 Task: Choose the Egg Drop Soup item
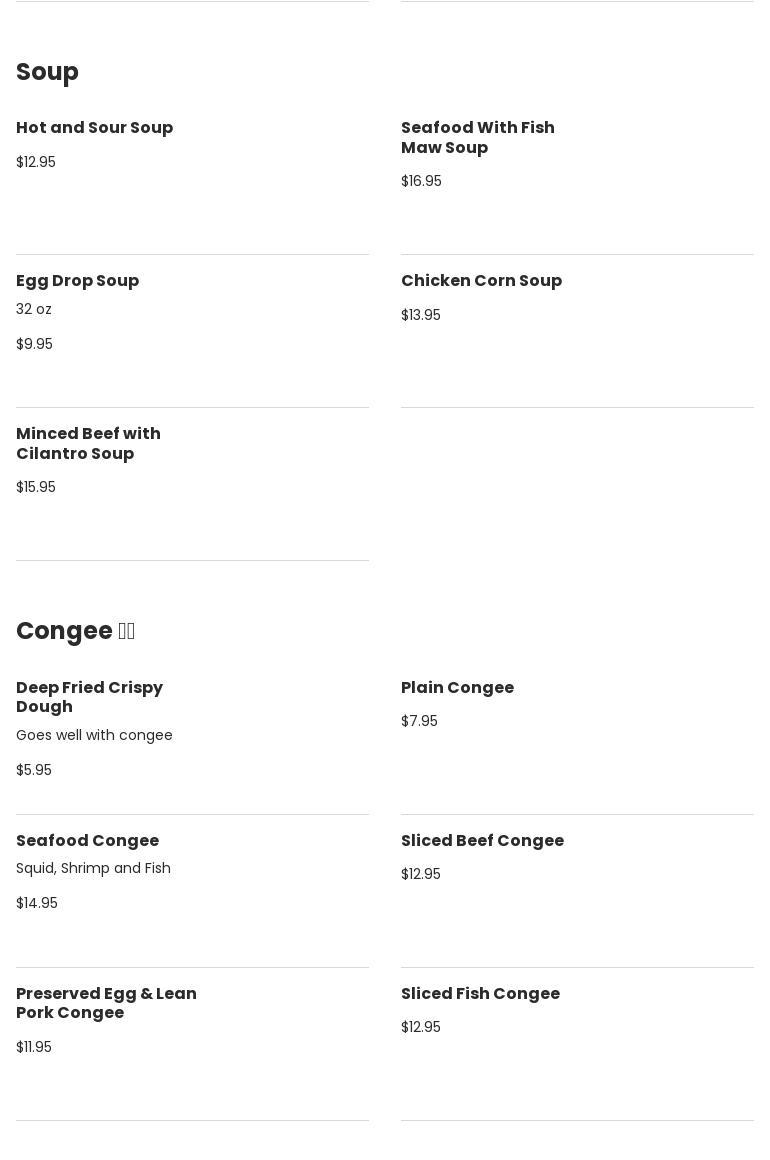(x=78, y=281)
